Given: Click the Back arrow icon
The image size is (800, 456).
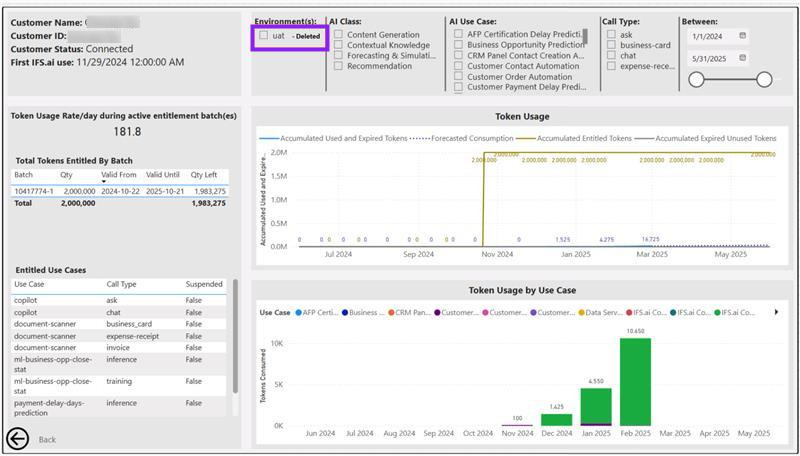Looking at the screenshot, I should coord(17,438).
